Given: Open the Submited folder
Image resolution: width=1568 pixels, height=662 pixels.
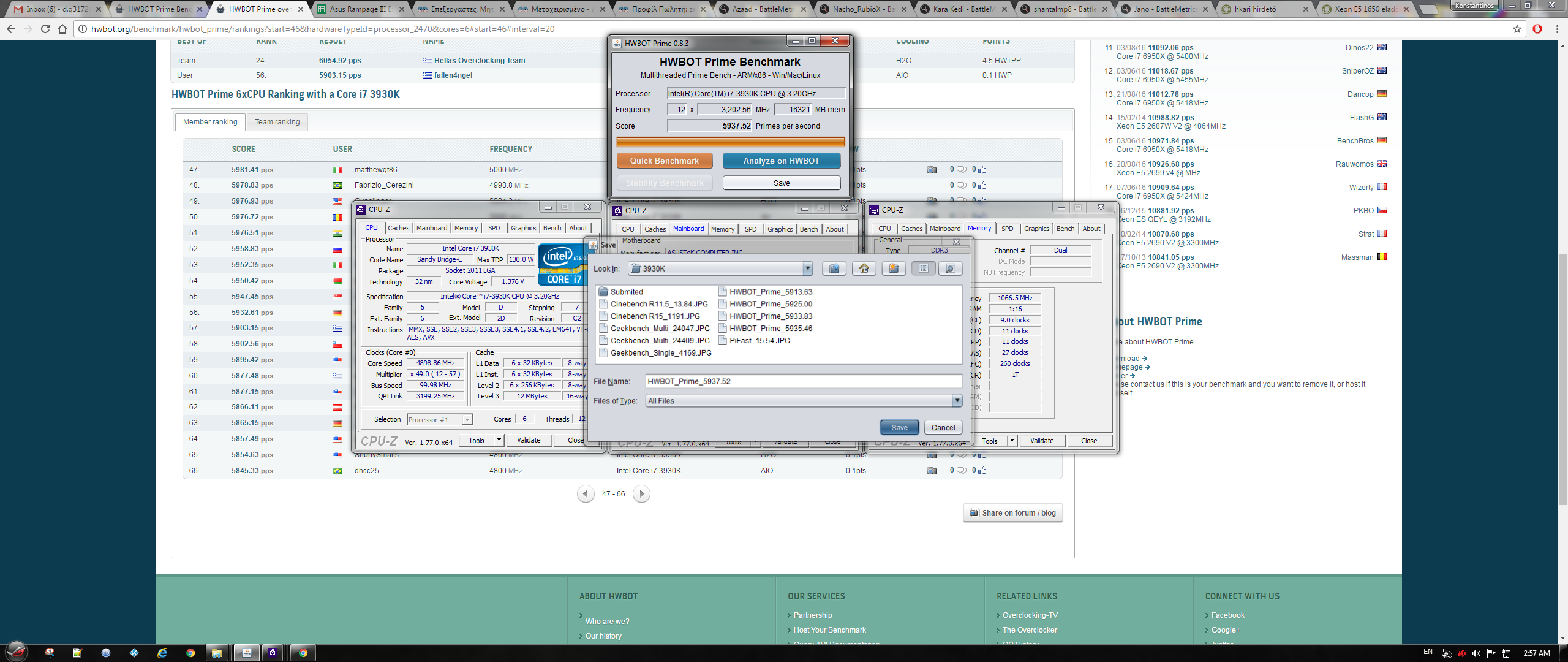Looking at the screenshot, I should [x=620, y=292].
